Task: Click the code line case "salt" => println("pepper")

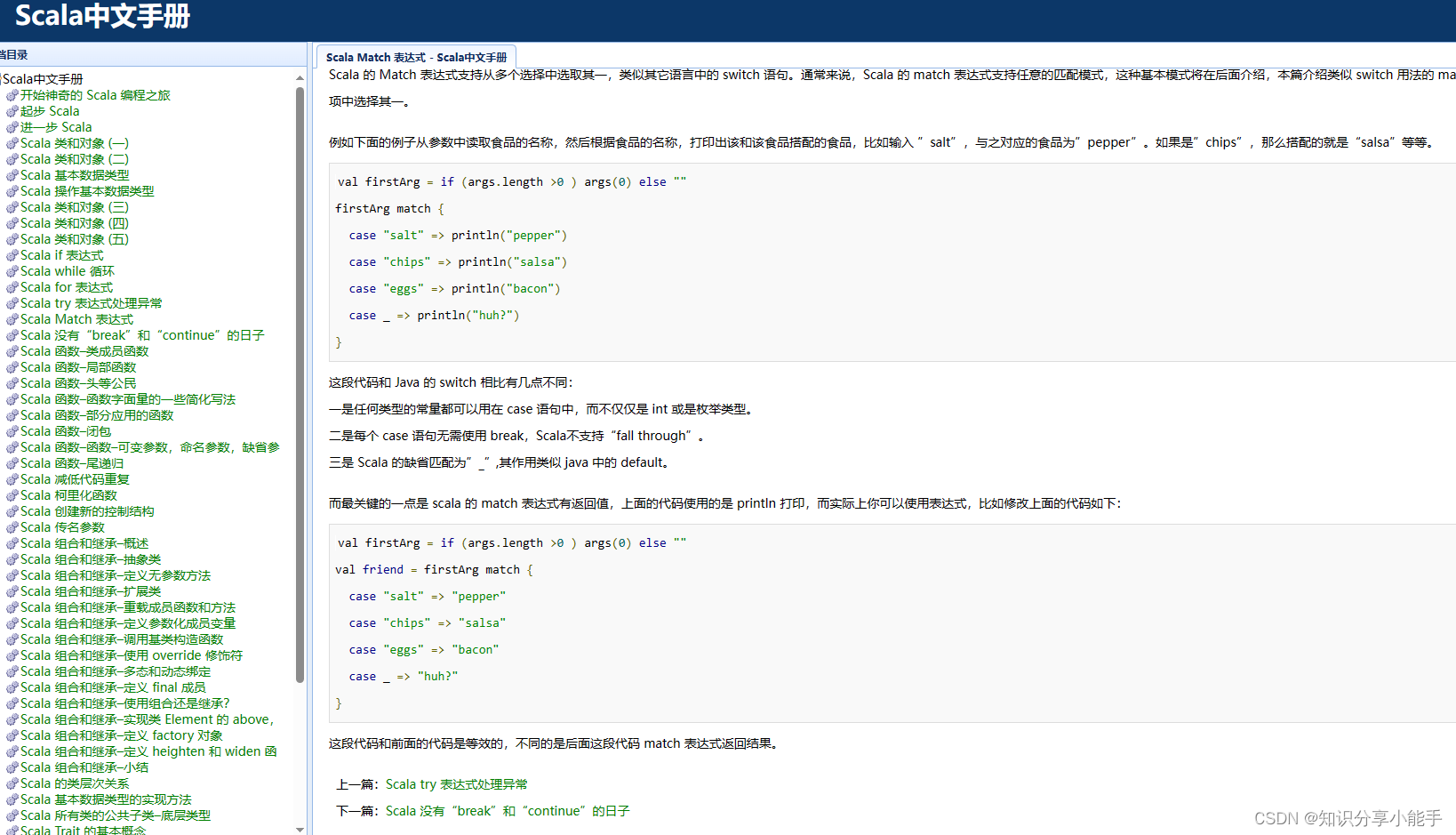Action: click(458, 236)
